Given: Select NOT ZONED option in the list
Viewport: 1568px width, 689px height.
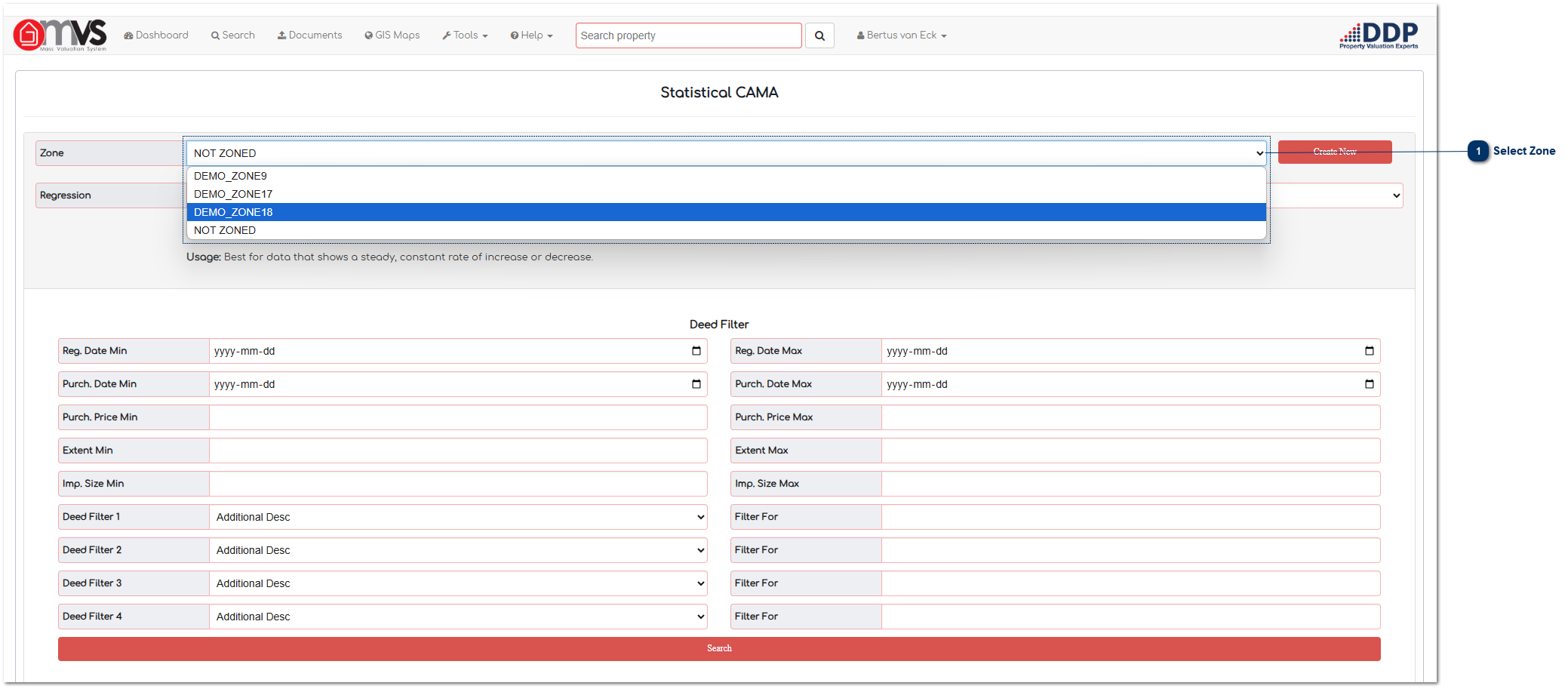Looking at the screenshot, I should 726,230.
